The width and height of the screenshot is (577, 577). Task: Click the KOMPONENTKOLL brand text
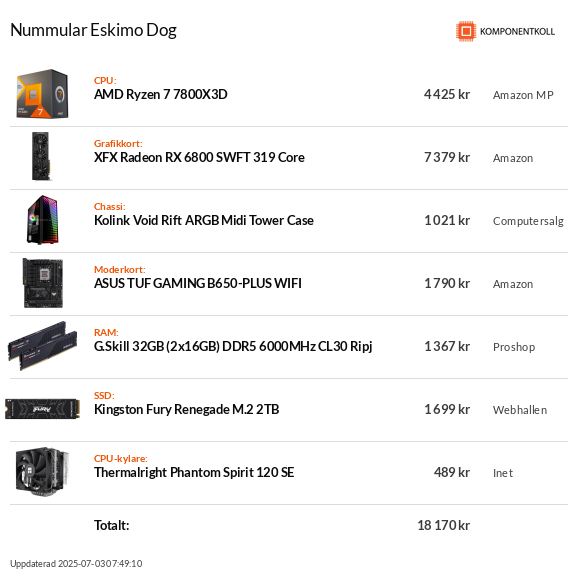pyautogui.click(x=517, y=32)
